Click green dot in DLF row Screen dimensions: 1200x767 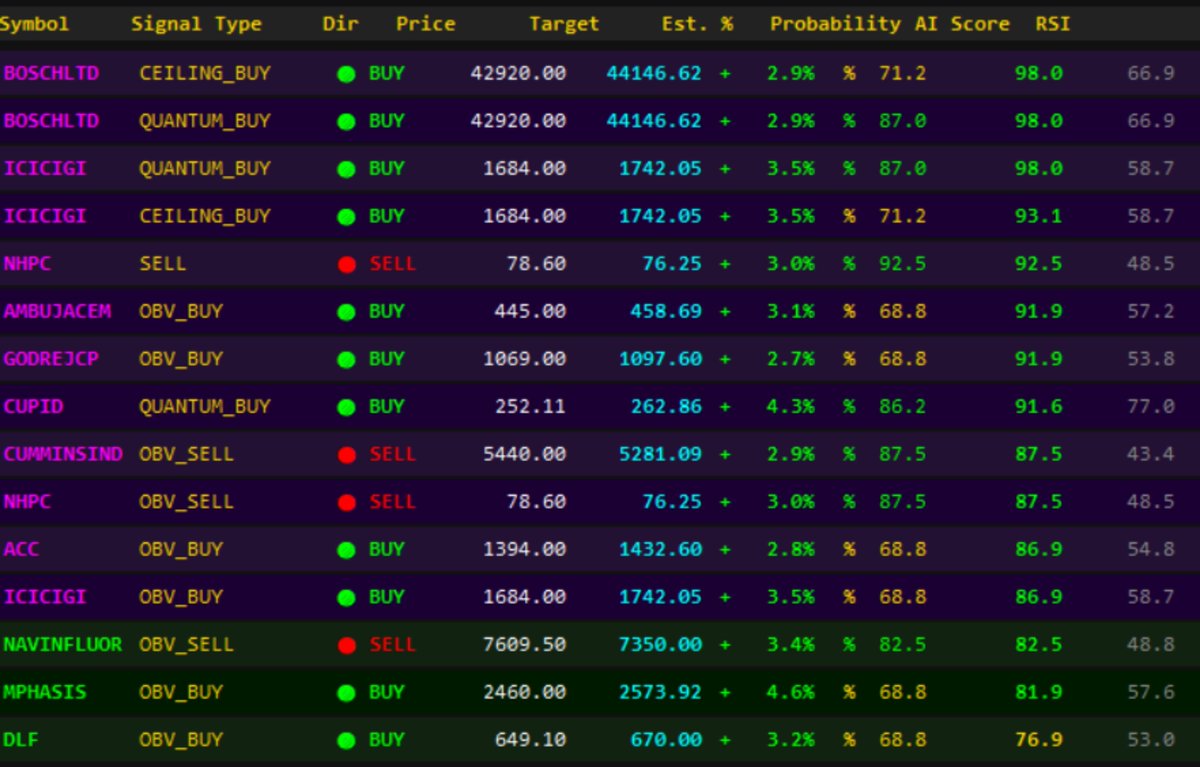(346, 741)
